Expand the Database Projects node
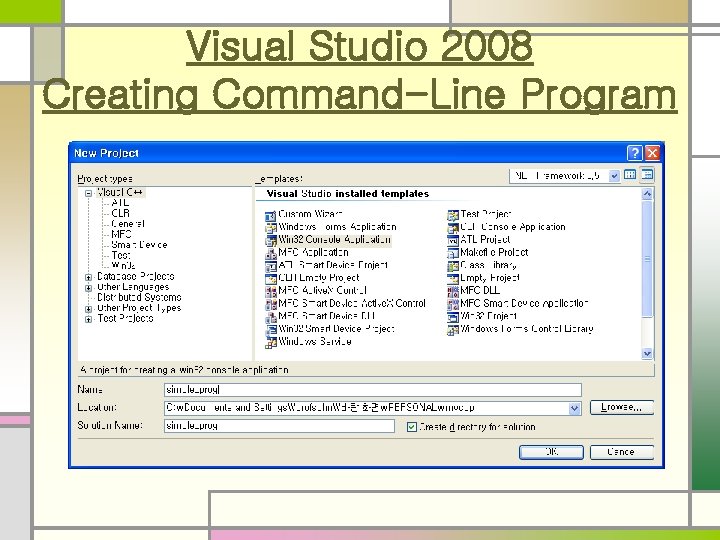 (x=89, y=277)
